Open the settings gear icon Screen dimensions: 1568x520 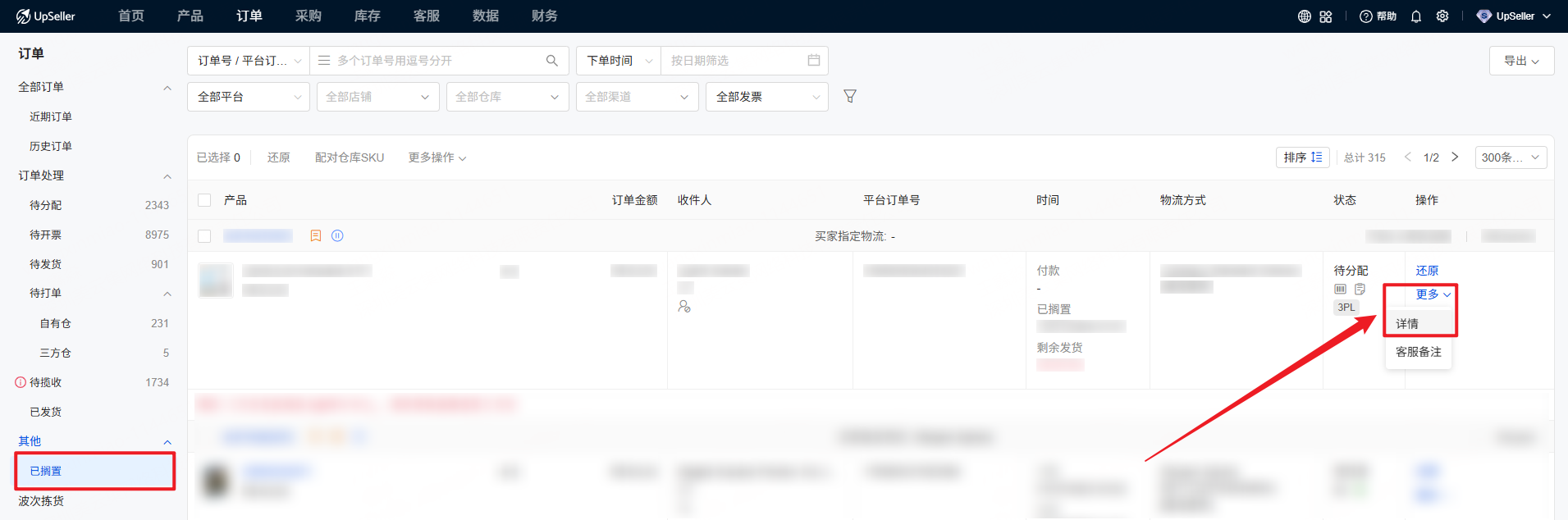1442,16
